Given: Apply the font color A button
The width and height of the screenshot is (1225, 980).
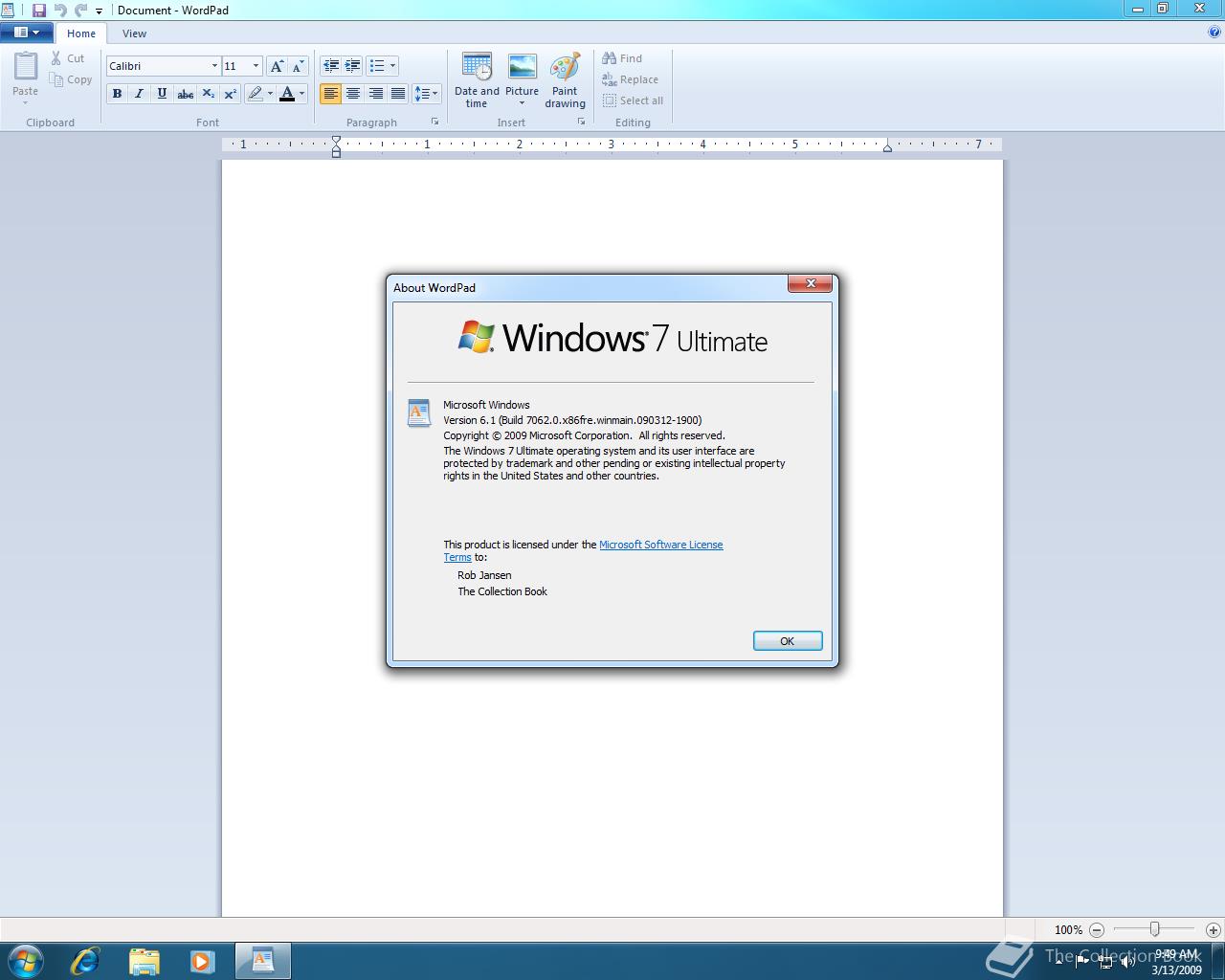Looking at the screenshot, I should point(287,94).
